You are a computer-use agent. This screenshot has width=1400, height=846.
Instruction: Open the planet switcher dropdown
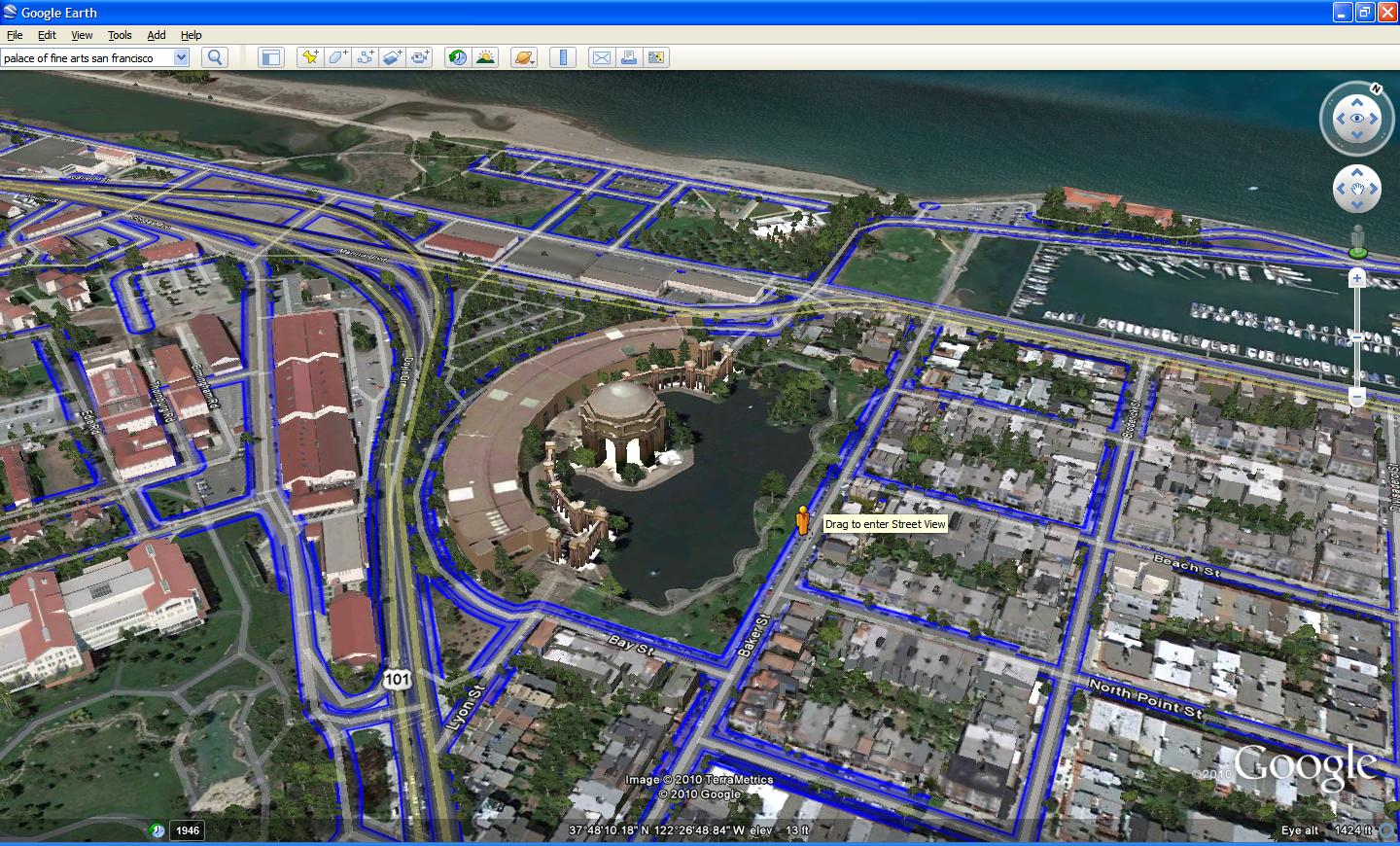[525, 56]
